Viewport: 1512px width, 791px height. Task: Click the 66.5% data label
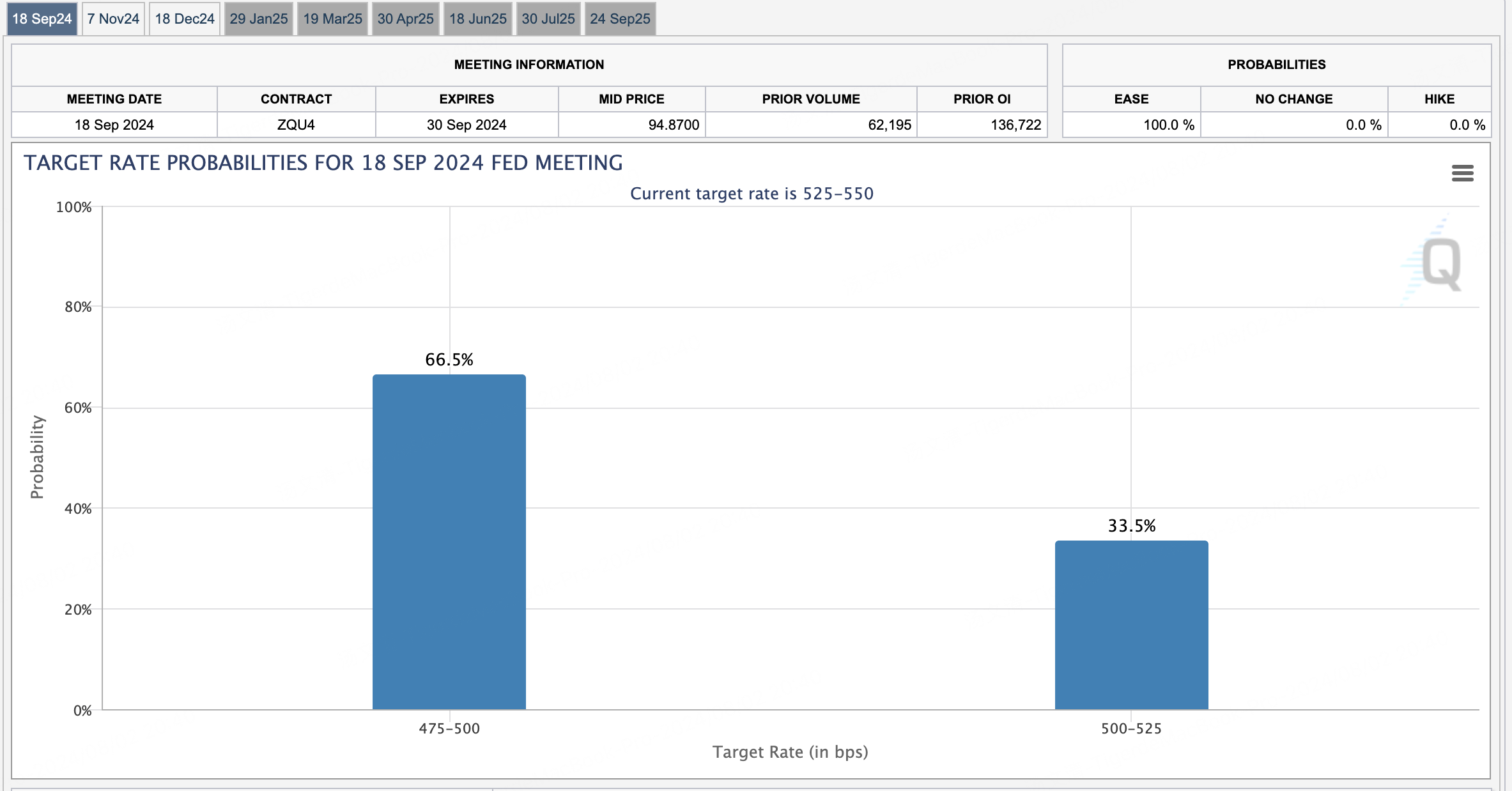click(449, 360)
